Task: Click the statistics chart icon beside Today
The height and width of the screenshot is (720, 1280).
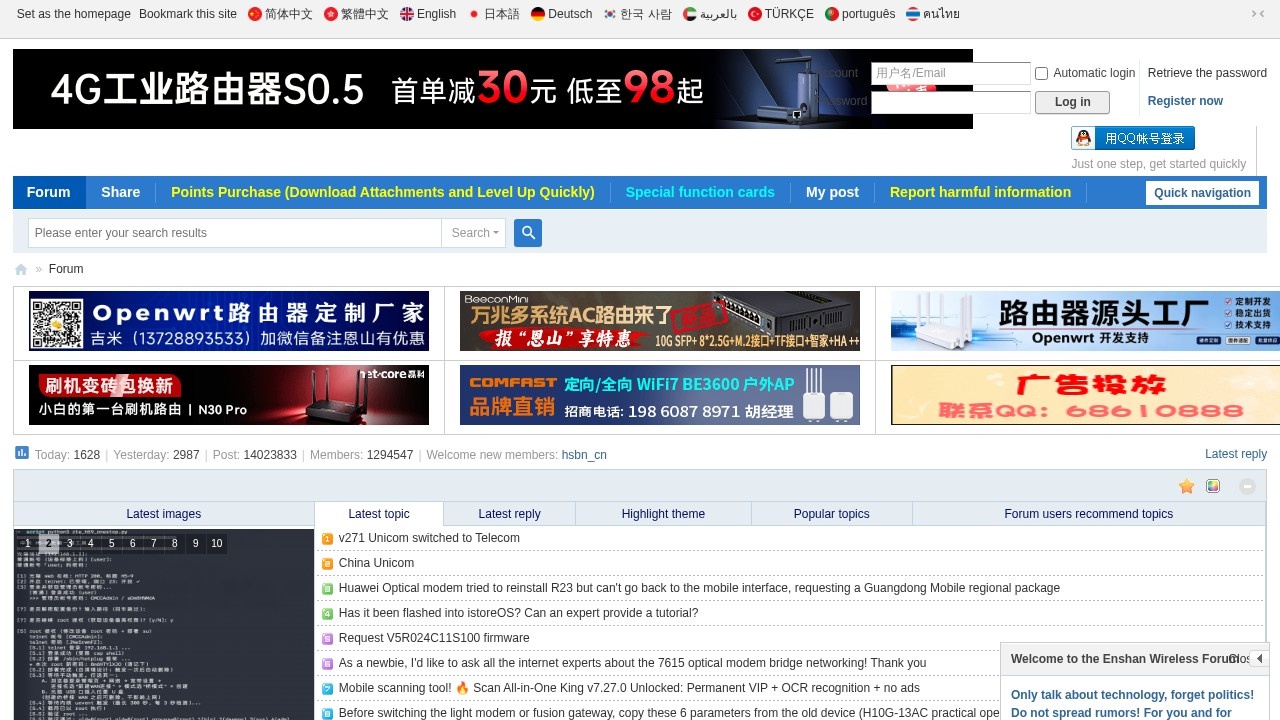Action: click(x=22, y=453)
